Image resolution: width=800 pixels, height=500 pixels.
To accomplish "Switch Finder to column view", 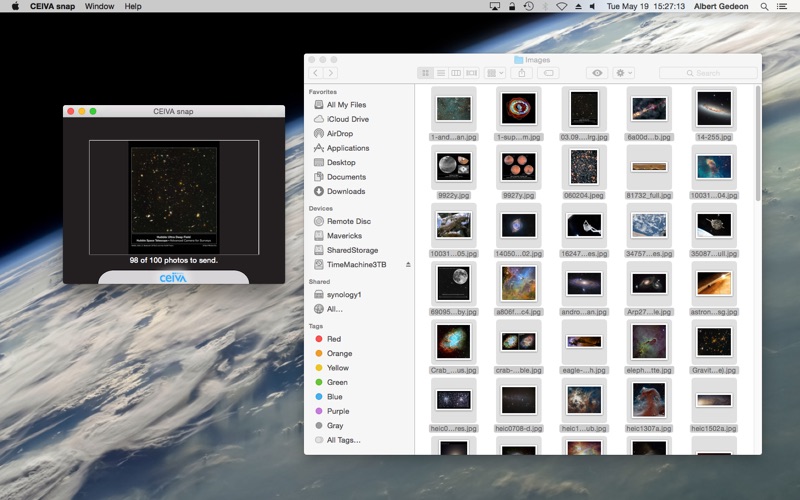I will tap(456, 73).
